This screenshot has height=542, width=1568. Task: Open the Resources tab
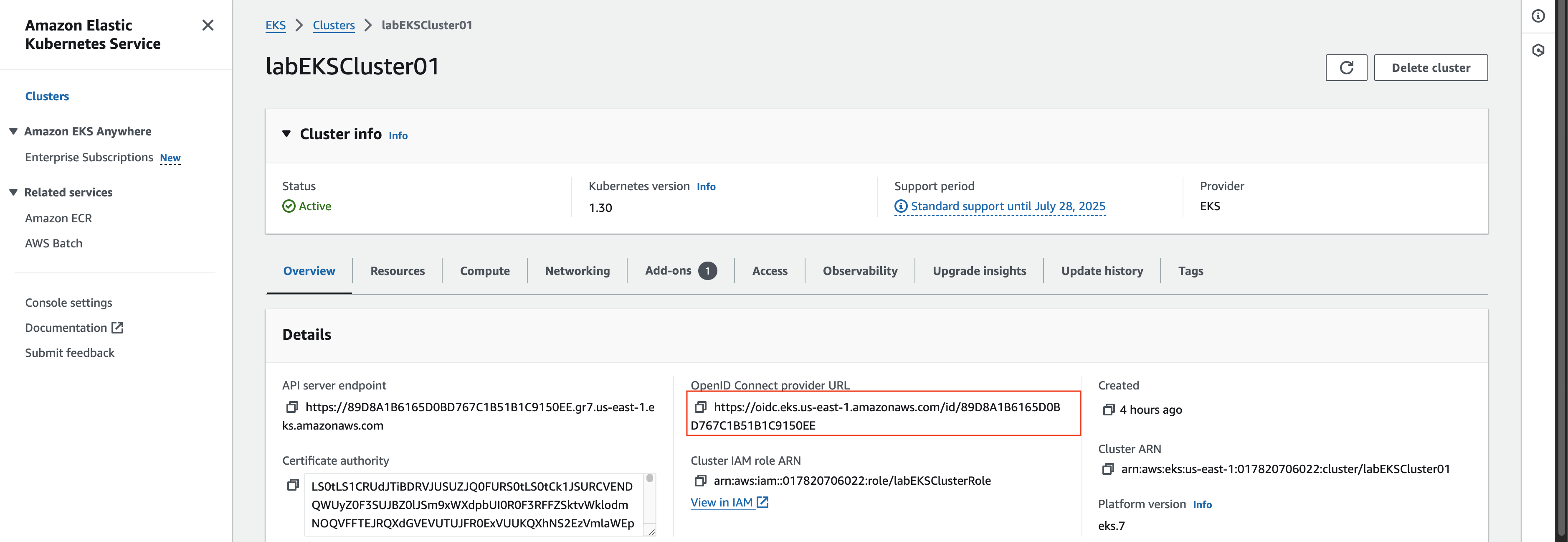(x=398, y=271)
